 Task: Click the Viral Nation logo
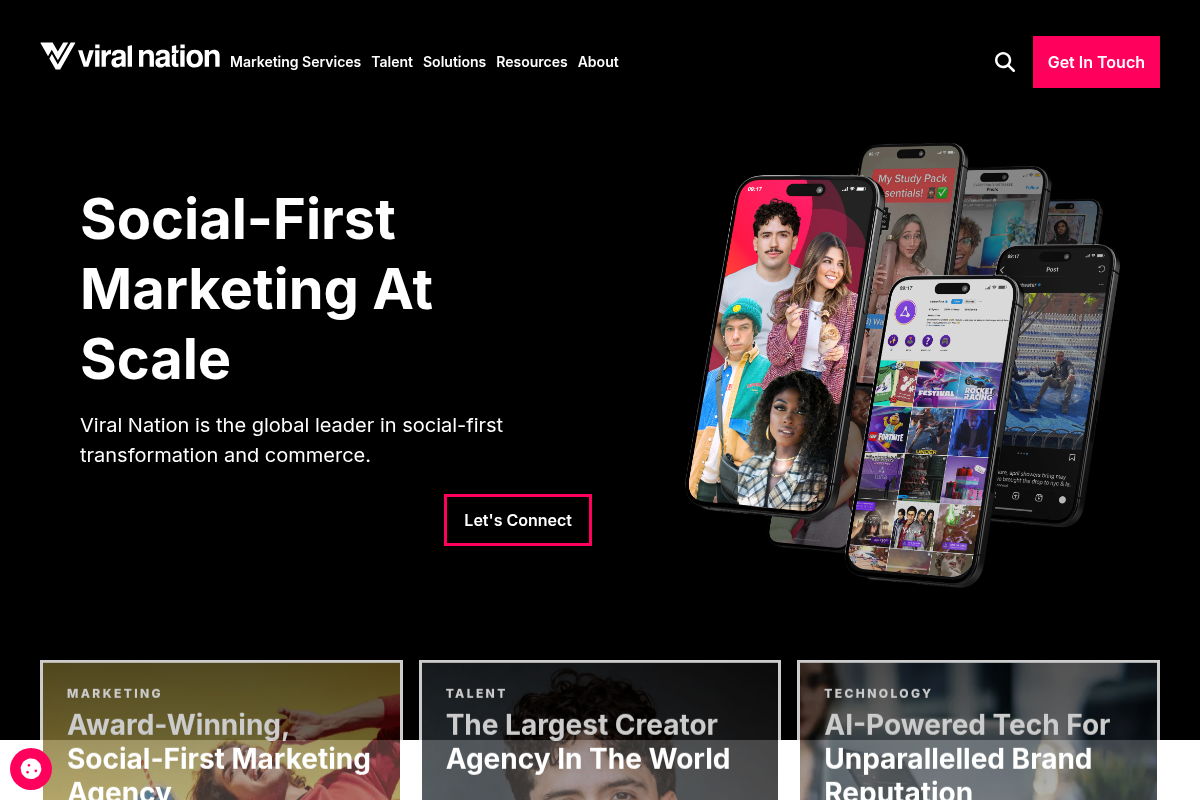[x=130, y=56]
